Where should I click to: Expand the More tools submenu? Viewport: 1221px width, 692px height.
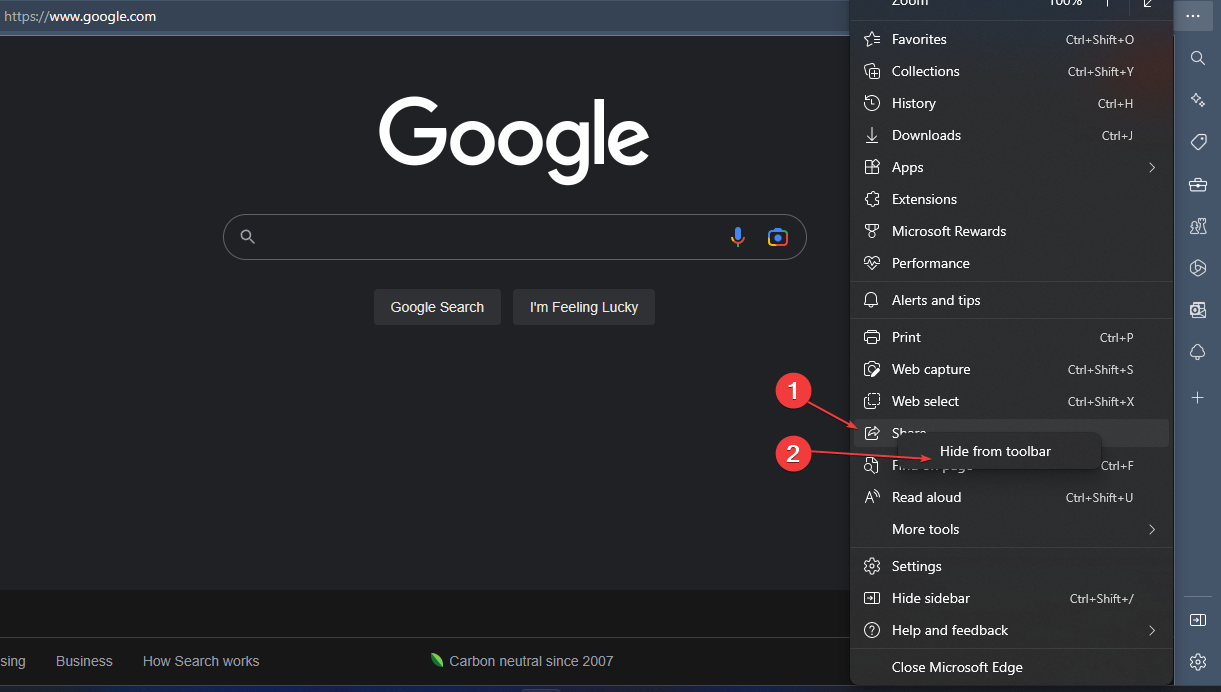(x=1010, y=529)
